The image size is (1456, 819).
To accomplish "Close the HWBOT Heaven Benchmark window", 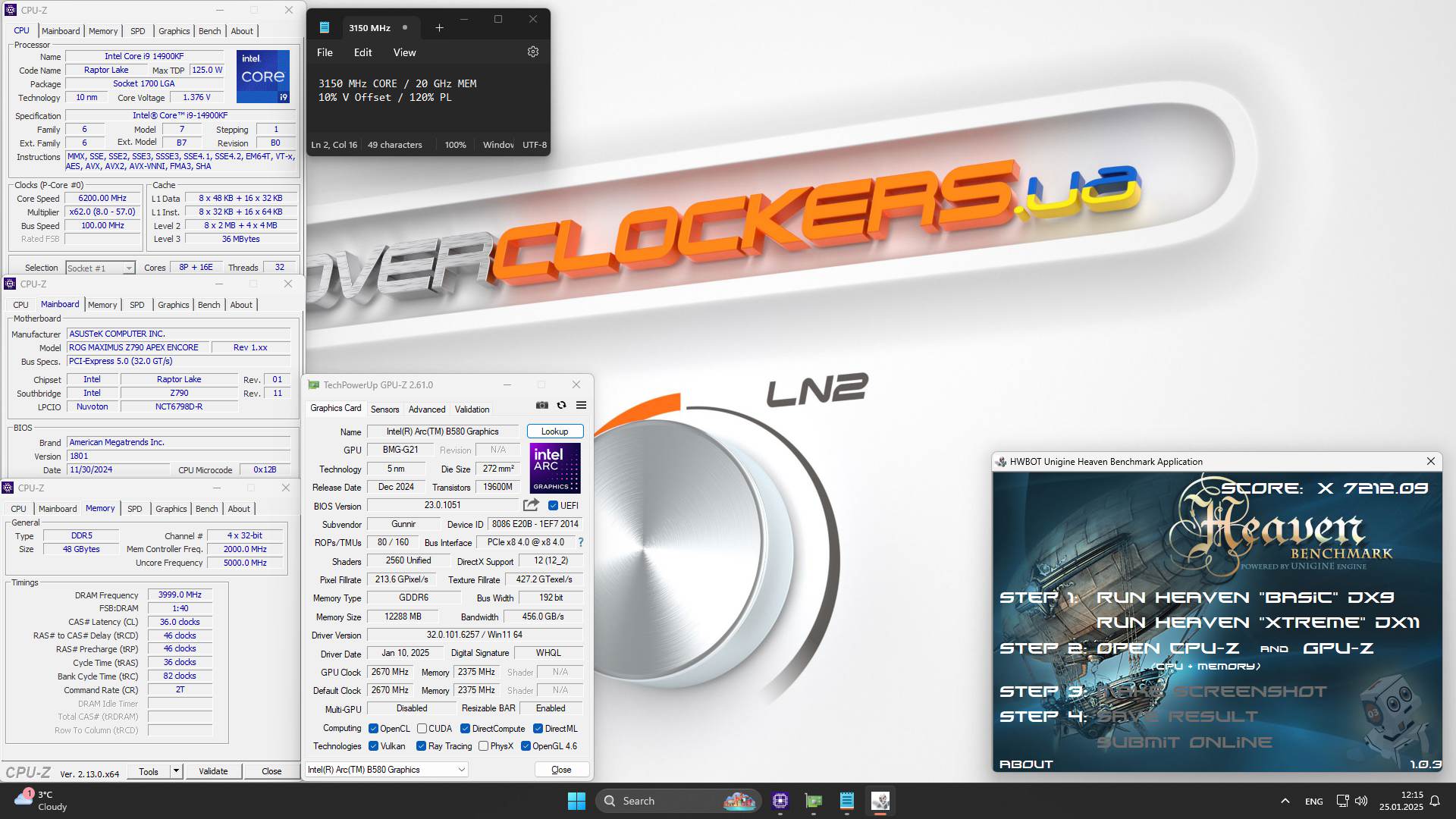I will [x=1431, y=461].
